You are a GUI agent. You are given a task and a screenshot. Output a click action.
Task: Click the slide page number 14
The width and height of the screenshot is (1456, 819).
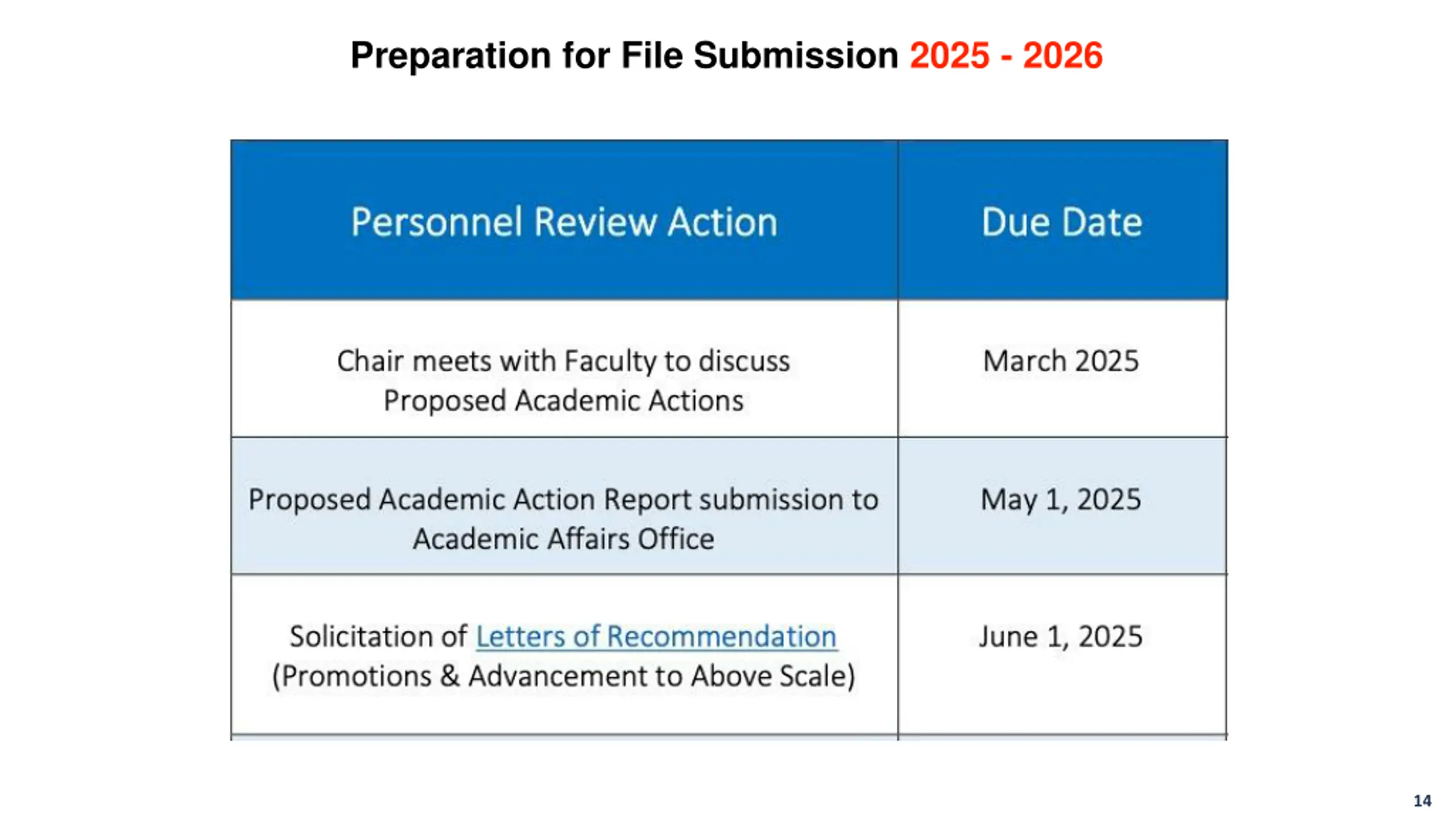click(x=1422, y=801)
